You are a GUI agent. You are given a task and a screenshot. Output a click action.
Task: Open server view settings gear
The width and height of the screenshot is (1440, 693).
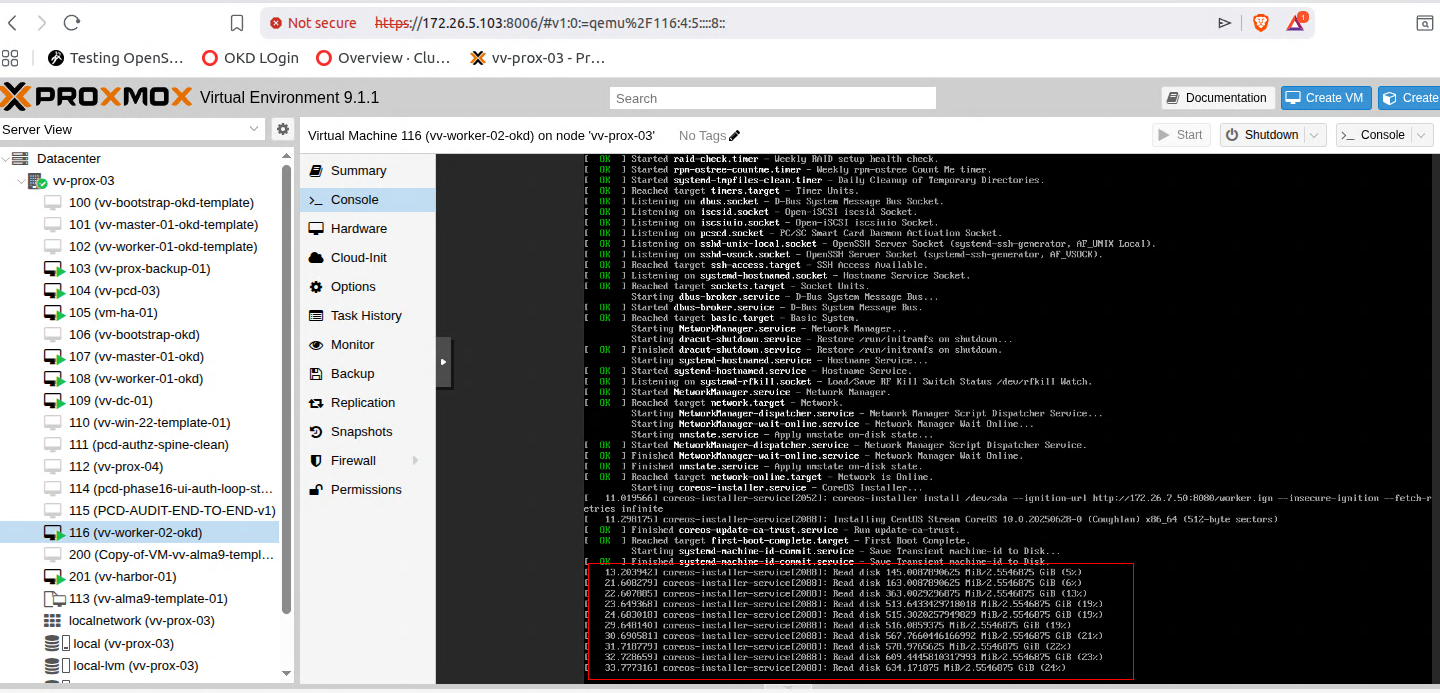click(283, 129)
